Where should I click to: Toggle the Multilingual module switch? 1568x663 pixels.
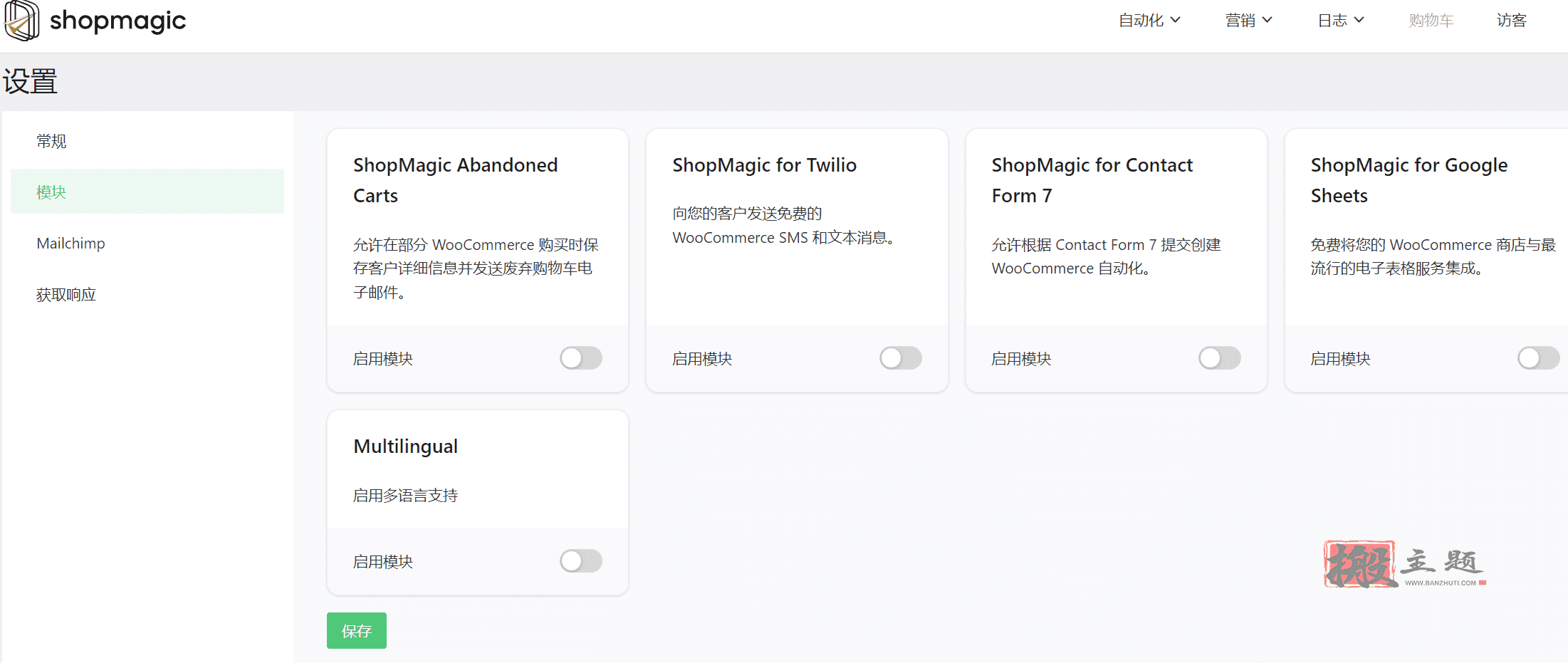coord(581,561)
